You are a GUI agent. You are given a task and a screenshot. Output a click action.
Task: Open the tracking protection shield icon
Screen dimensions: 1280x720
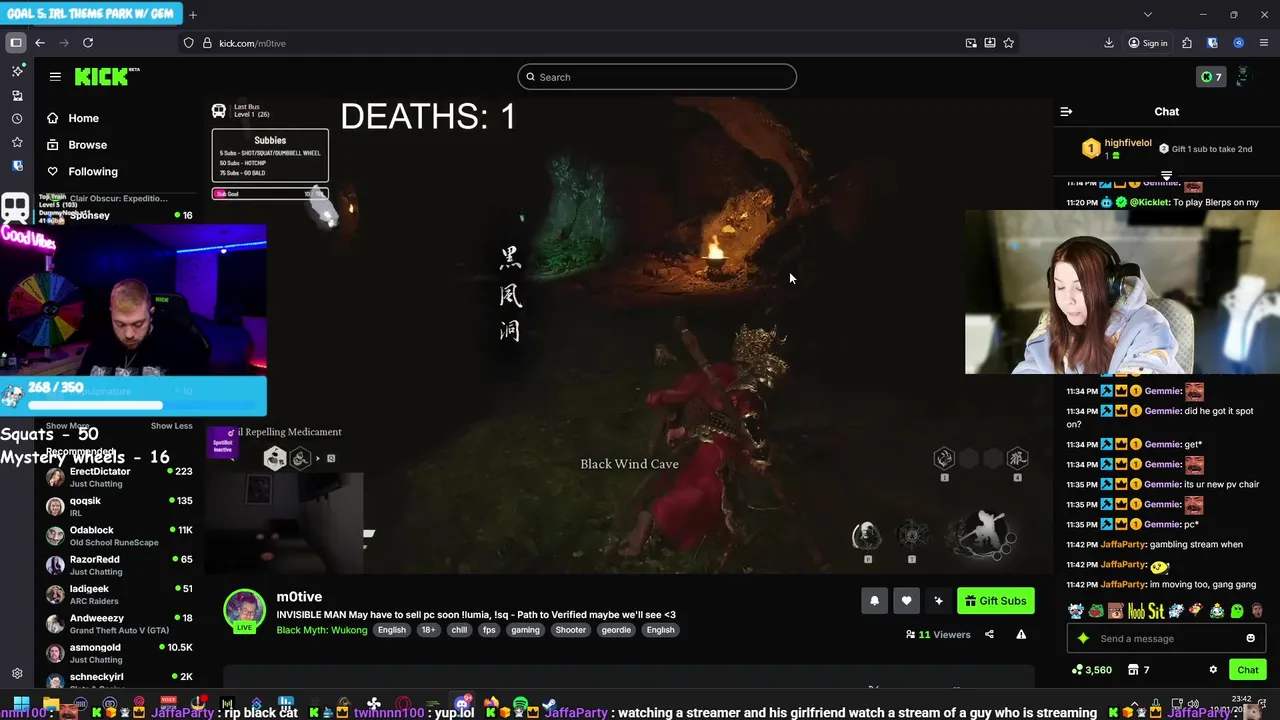click(x=189, y=43)
